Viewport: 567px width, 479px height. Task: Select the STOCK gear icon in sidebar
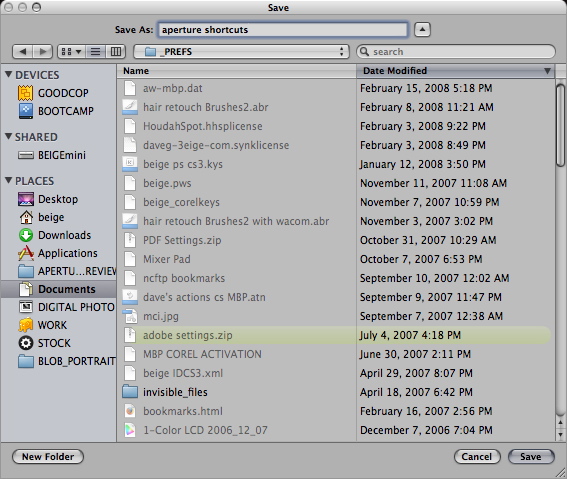click(26, 343)
